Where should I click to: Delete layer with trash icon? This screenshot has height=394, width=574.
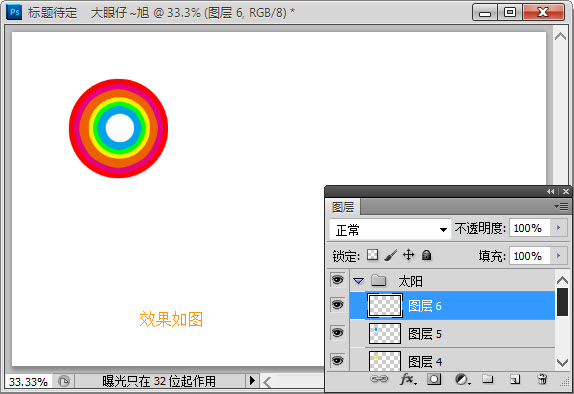coord(542,379)
